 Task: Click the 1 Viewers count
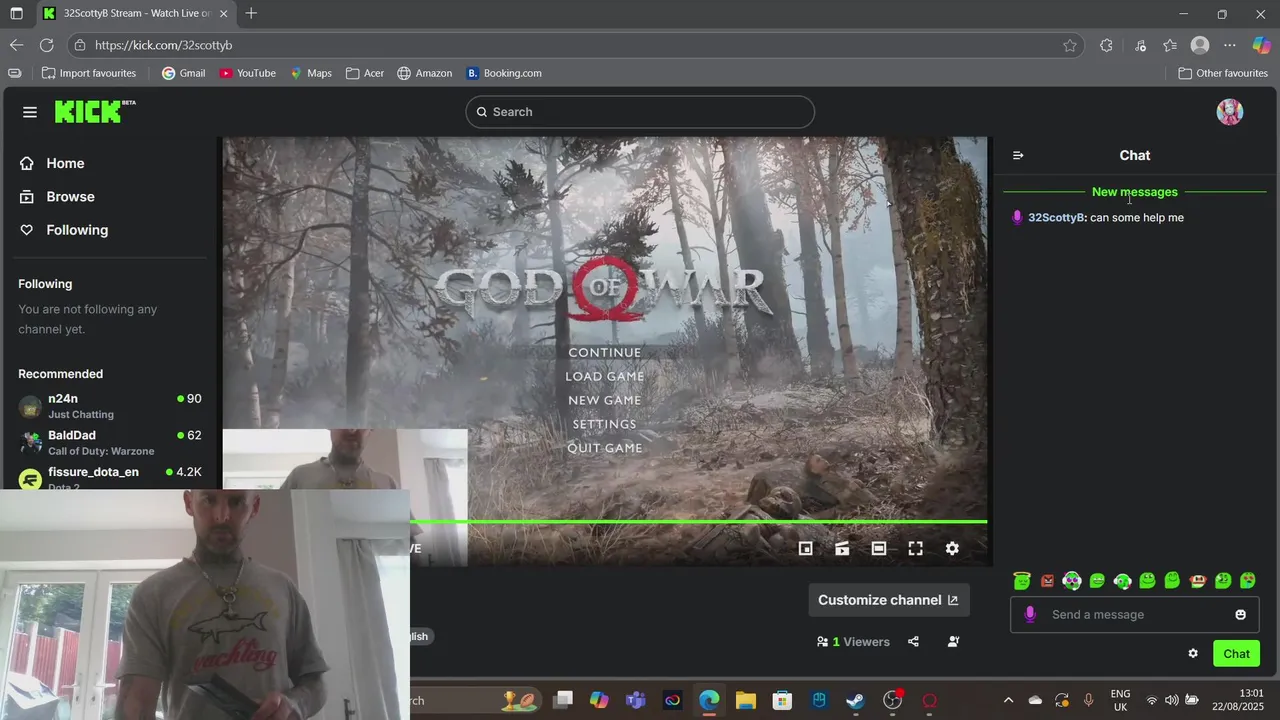[853, 642]
